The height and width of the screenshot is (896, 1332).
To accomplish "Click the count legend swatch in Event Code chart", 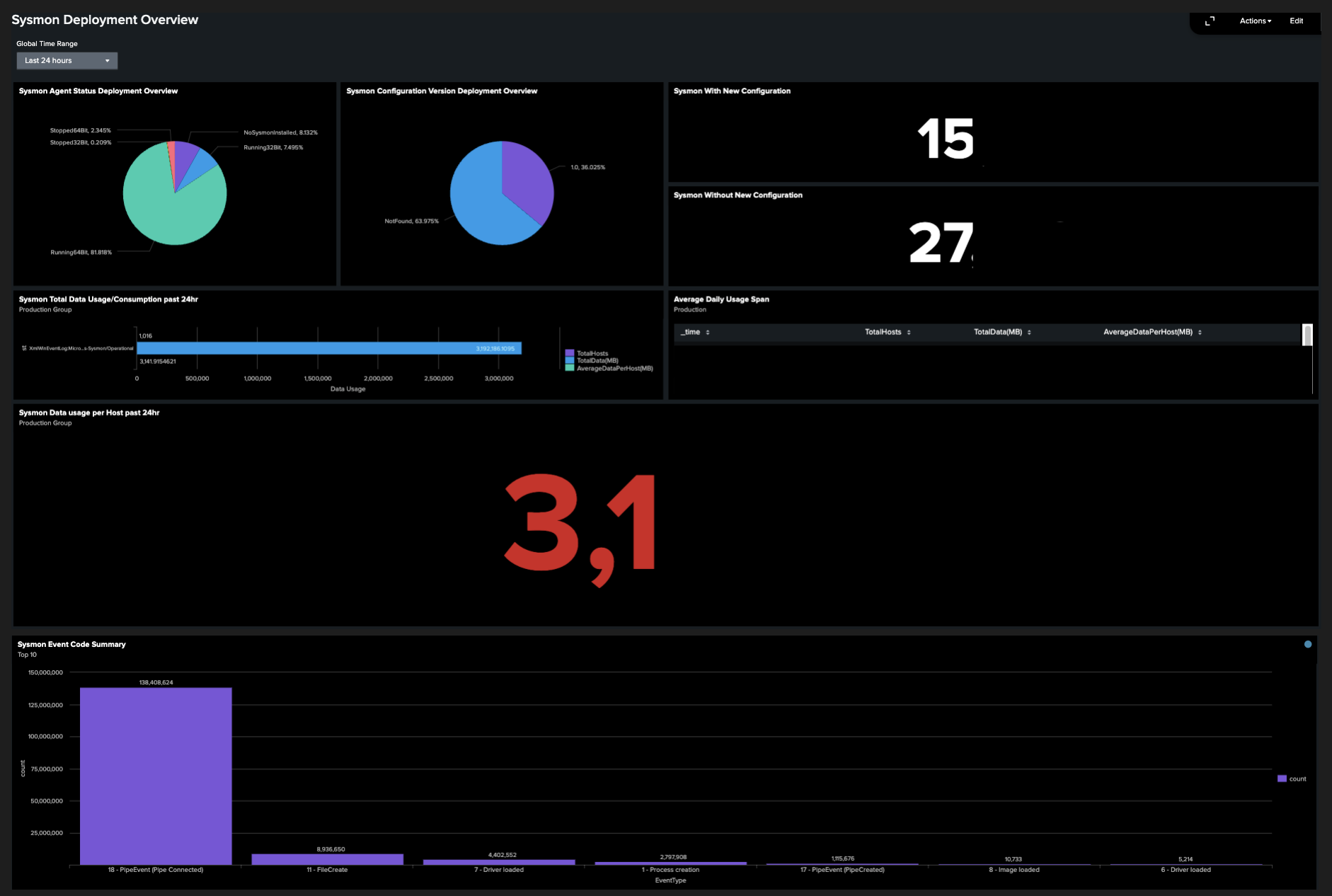I will [x=1282, y=779].
